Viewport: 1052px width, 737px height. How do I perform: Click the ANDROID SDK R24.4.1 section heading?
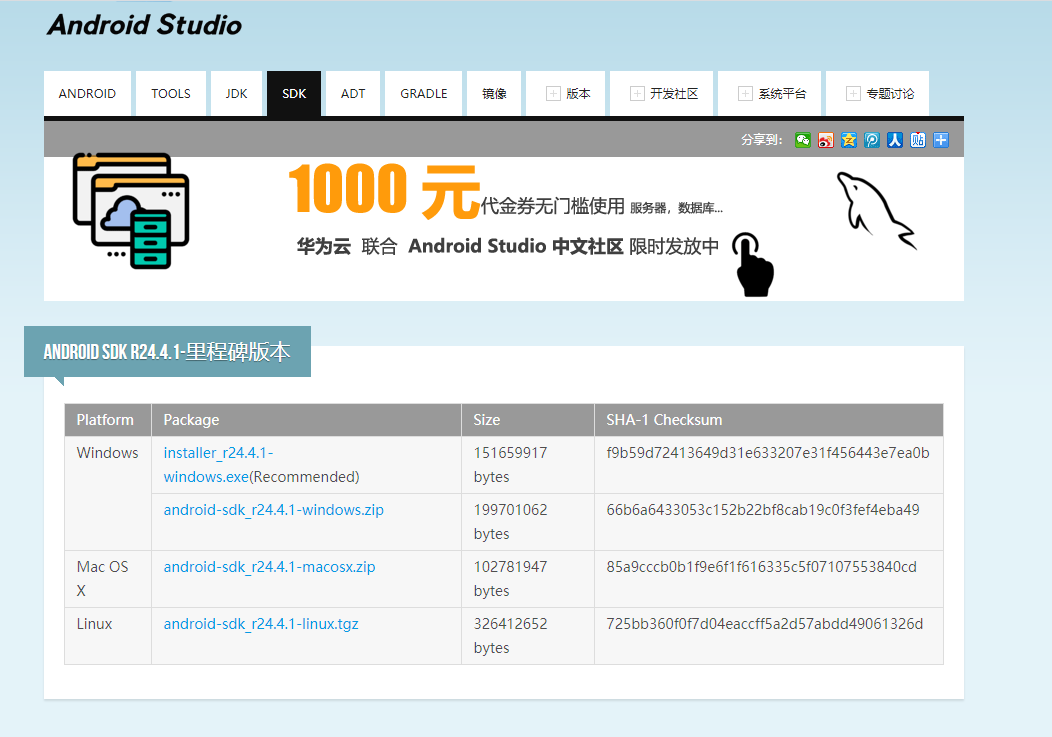[x=167, y=352]
